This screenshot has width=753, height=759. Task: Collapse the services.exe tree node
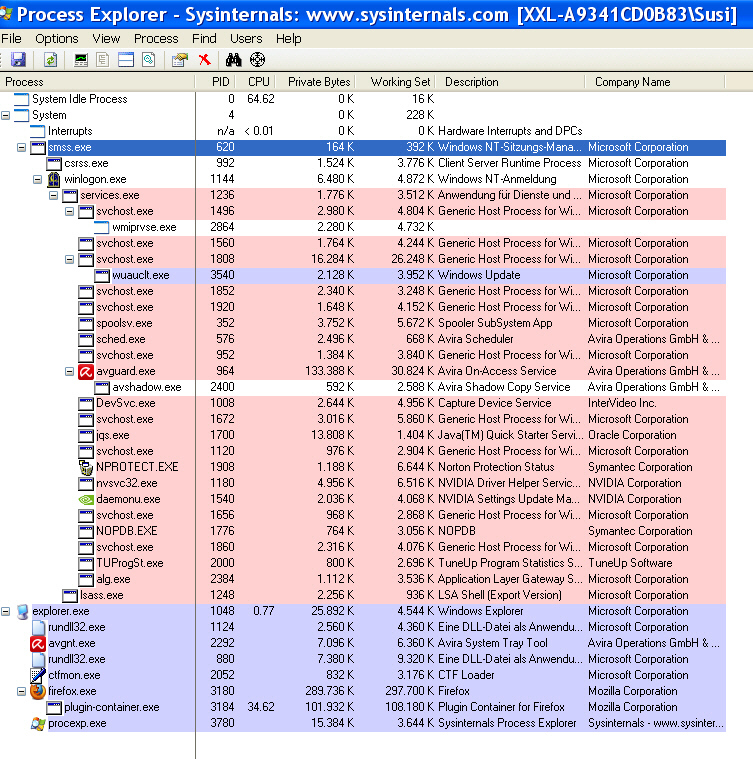[x=53, y=195]
